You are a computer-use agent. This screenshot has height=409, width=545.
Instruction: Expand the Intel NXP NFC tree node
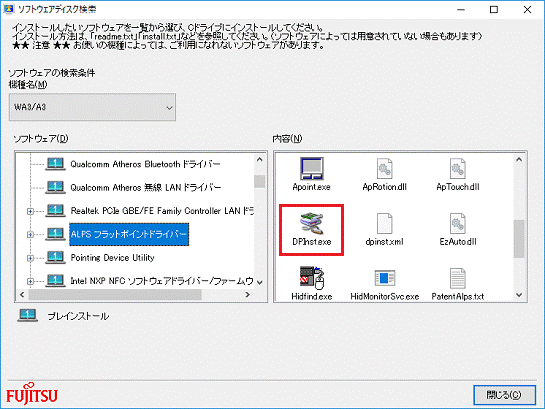[x=30, y=281]
